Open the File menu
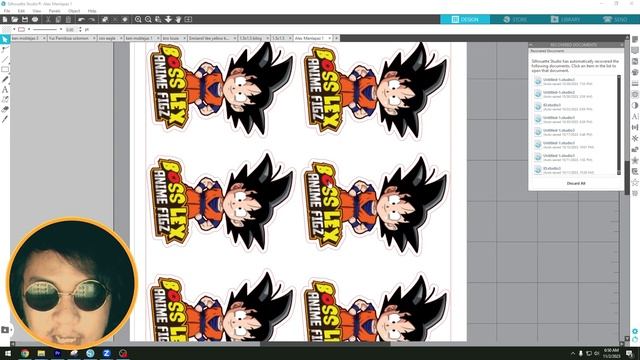 (7, 11)
